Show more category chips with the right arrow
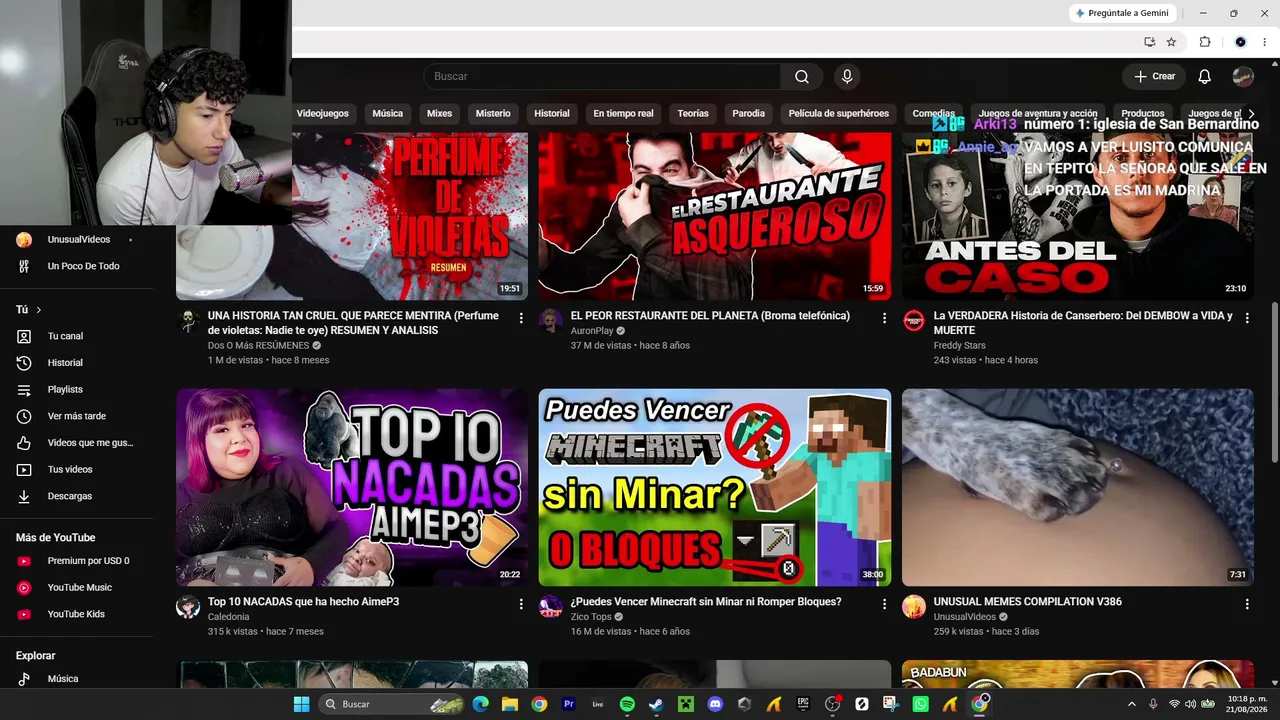The height and width of the screenshot is (720, 1280). click(1250, 114)
